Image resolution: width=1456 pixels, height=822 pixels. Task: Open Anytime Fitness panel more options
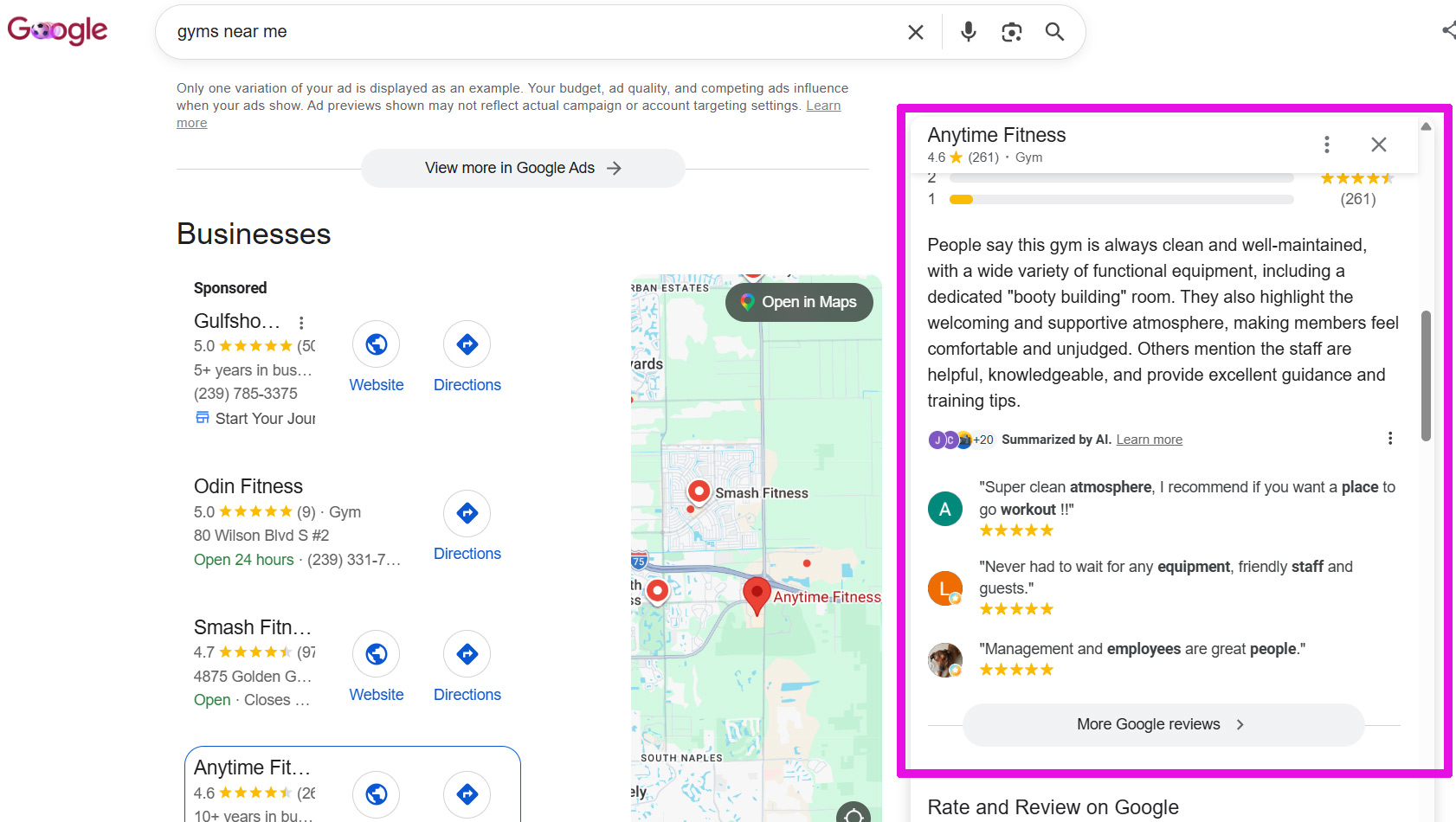[x=1326, y=144]
